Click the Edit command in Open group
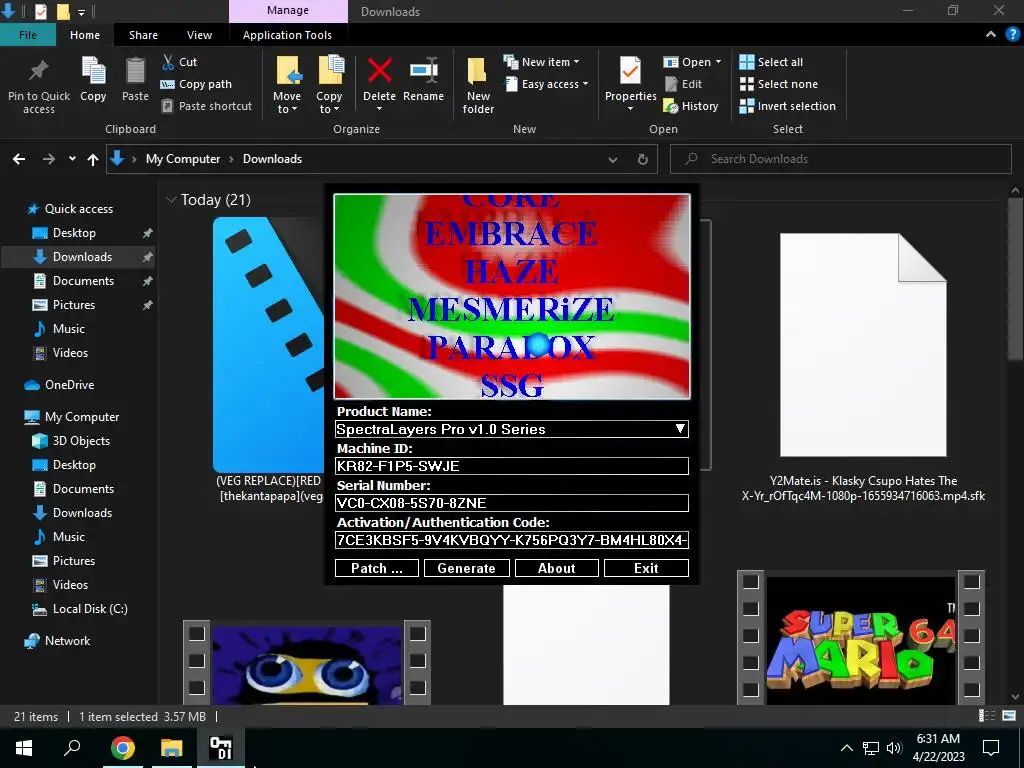The width and height of the screenshot is (1024, 768). pos(683,84)
